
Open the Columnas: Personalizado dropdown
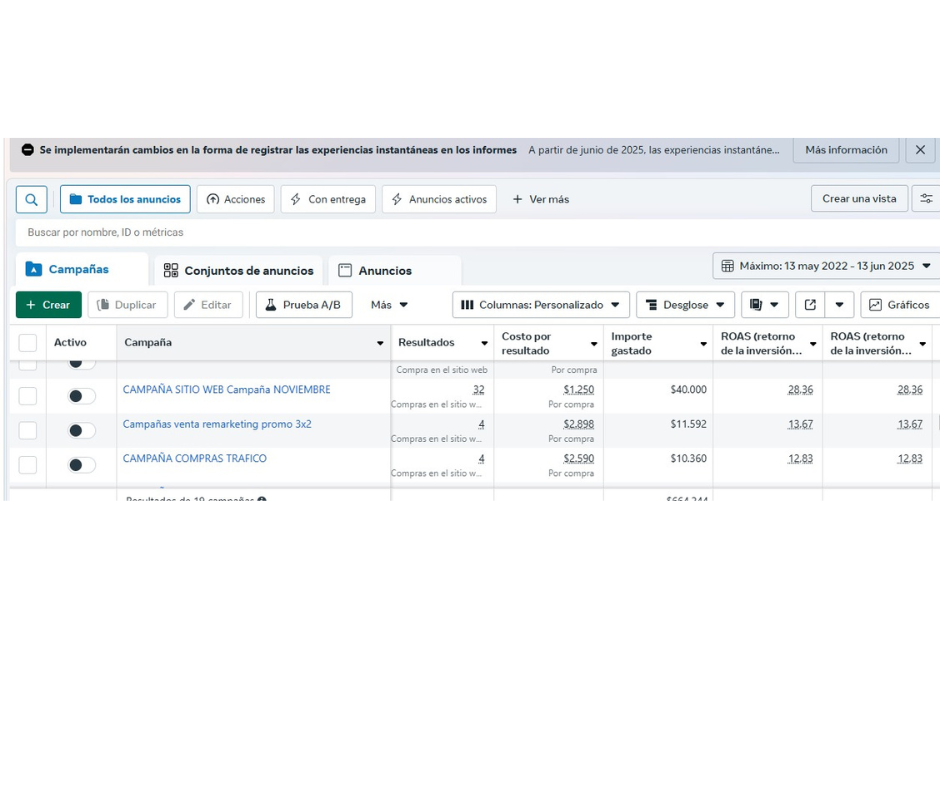click(x=540, y=305)
